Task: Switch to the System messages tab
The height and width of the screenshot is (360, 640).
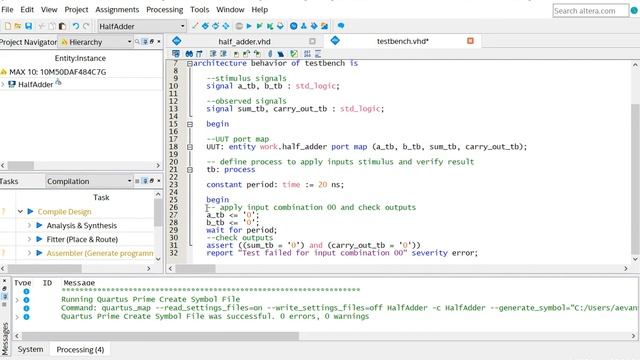Action: [30, 349]
